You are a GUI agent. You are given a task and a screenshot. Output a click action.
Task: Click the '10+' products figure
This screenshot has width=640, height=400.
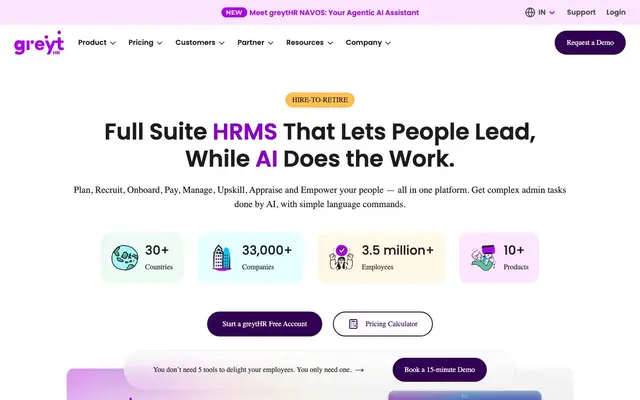pyautogui.click(x=513, y=250)
